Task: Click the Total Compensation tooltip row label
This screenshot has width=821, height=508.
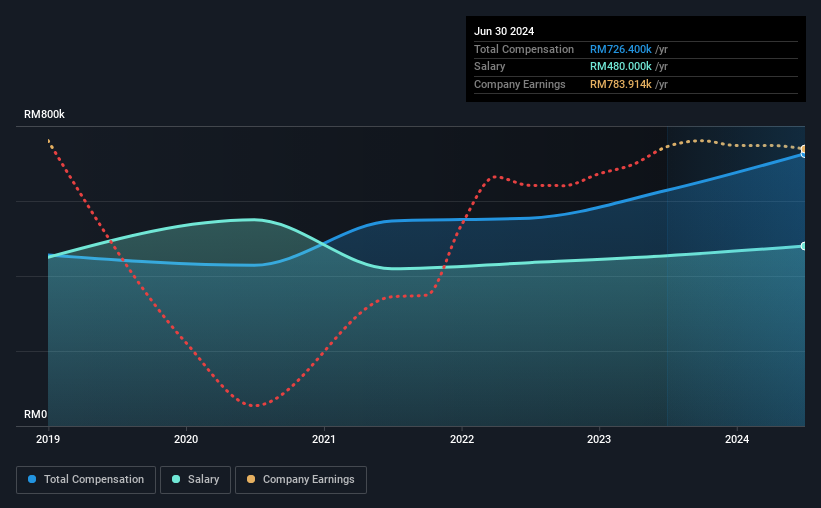Action: (x=524, y=49)
